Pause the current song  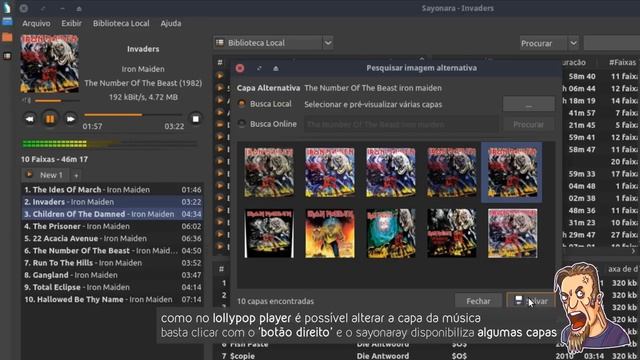50,119
